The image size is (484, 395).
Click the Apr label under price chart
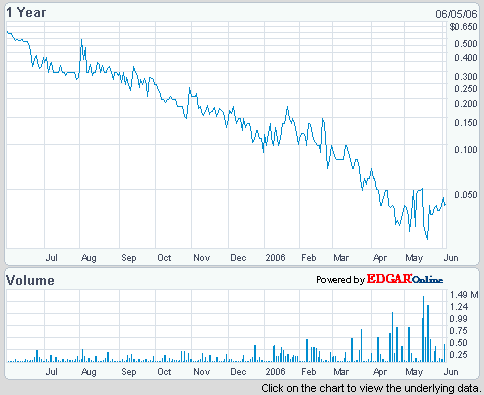(x=380, y=258)
